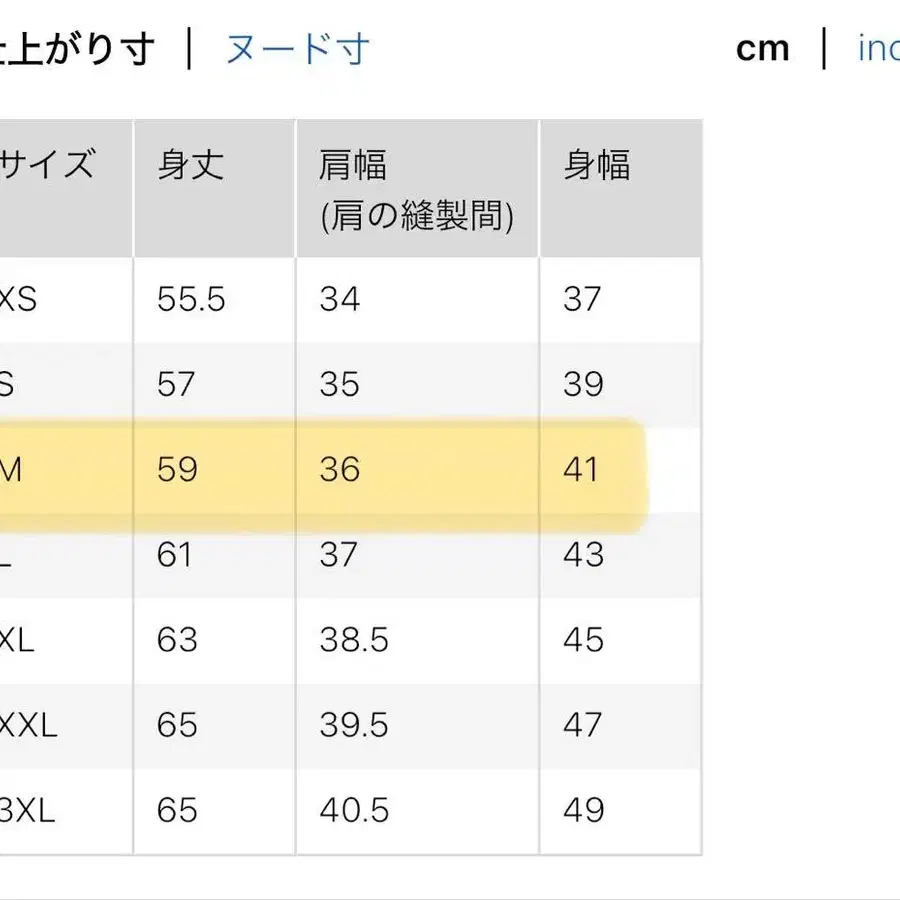Click the 55.5 body length for XS
This screenshot has width=900, height=900.
pyautogui.click(x=191, y=298)
